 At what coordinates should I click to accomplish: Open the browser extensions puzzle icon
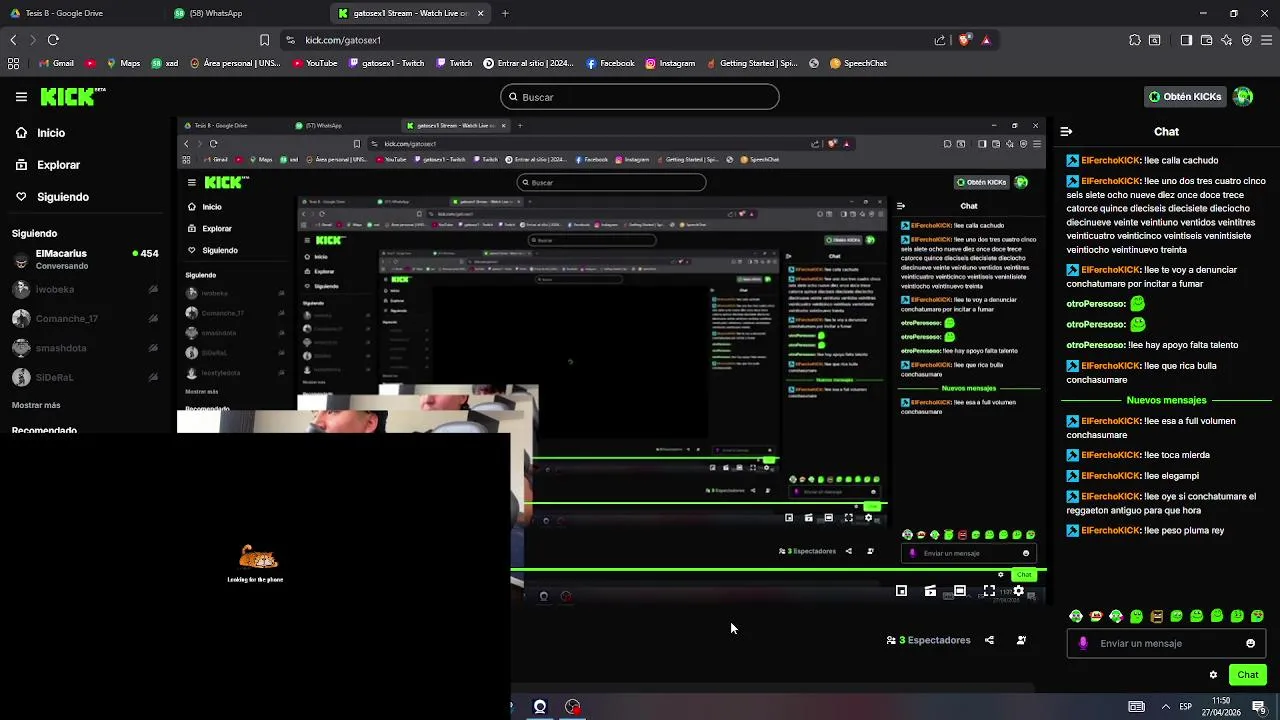click(1134, 40)
